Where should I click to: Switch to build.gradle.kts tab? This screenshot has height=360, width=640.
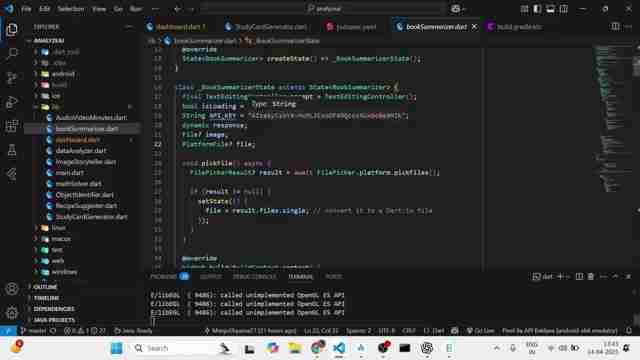click(x=519, y=27)
